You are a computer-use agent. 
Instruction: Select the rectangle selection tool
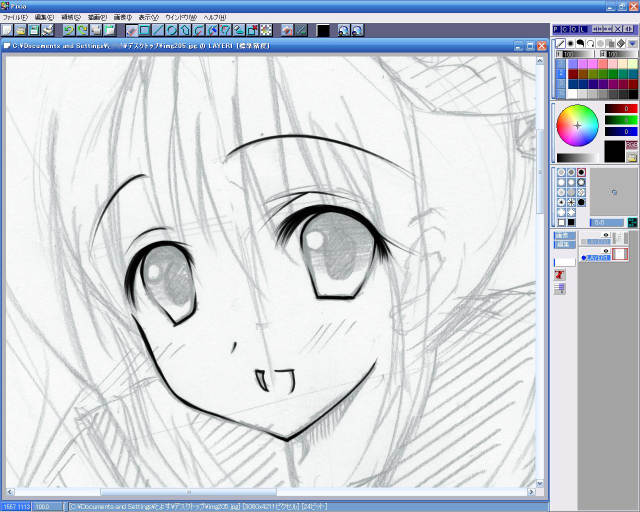[145, 31]
